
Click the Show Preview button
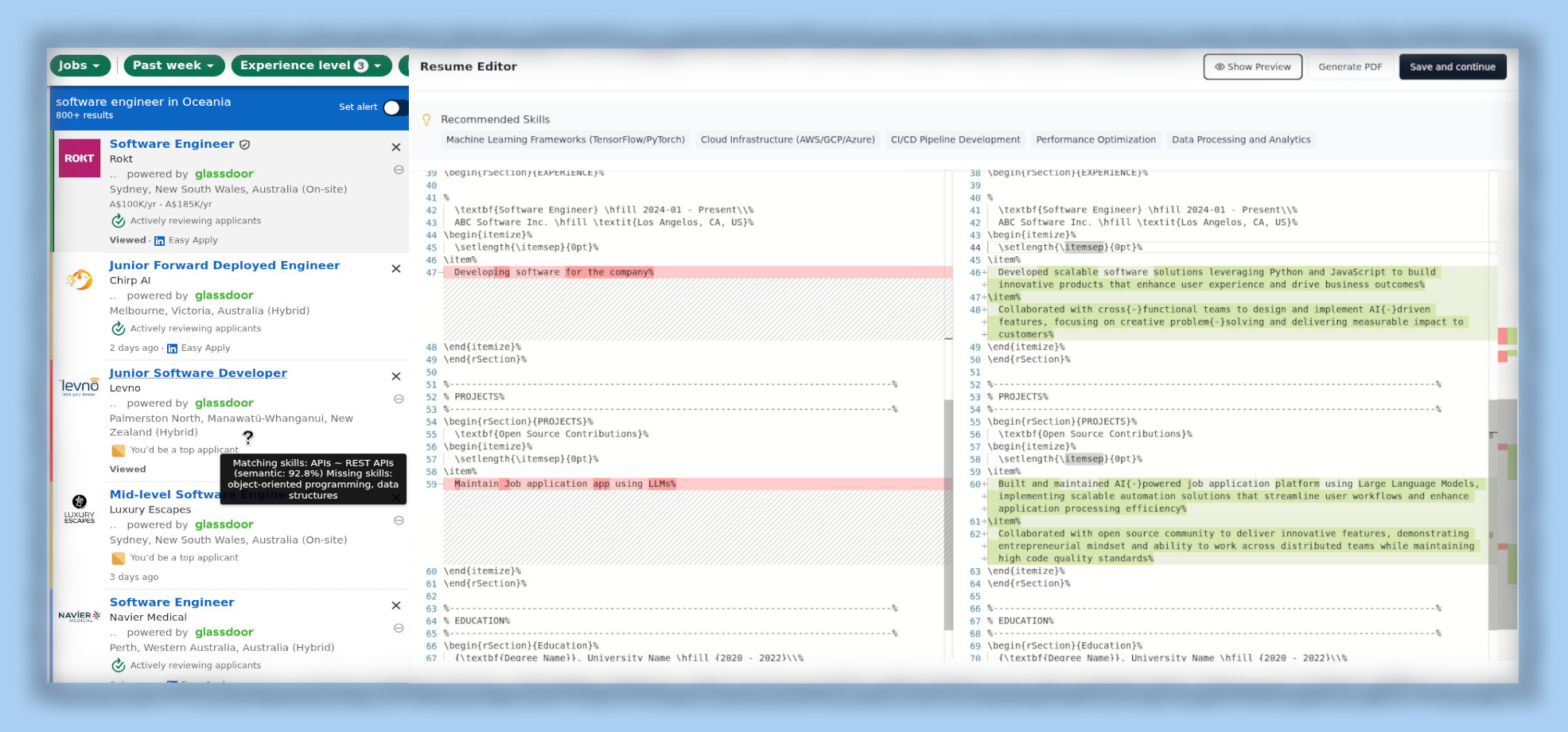pyautogui.click(x=1252, y=67)
